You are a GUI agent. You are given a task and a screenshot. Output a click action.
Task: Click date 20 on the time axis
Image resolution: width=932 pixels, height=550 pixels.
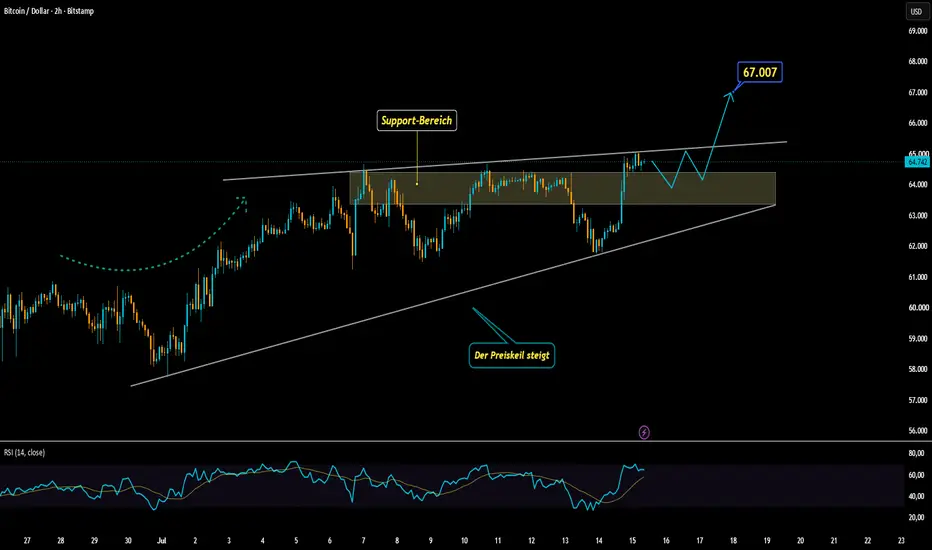coord(801,540)
